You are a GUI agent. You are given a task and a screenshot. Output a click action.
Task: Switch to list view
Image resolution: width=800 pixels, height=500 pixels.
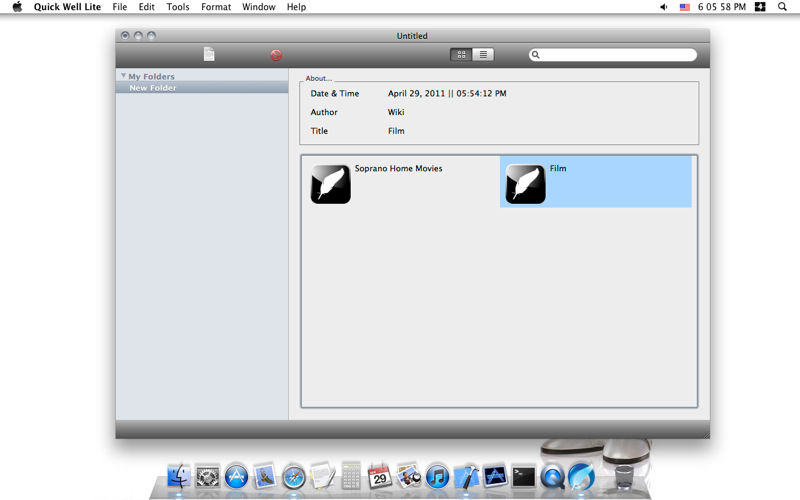[x=483, y=54]
